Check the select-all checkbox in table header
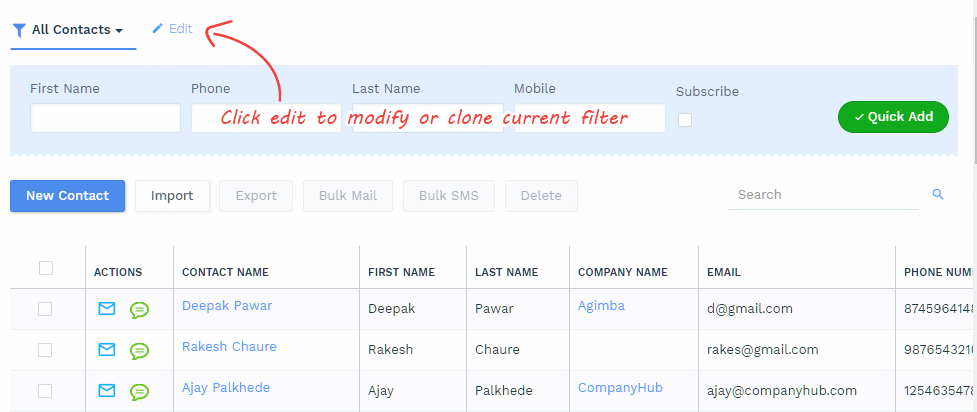The width and height of the screenshot is (977, 412). pyautogui.click(x=46, y=268)
